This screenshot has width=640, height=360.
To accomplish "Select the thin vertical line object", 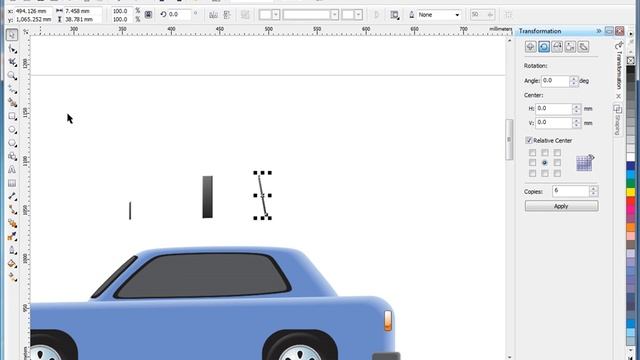I will pos(130,210).
